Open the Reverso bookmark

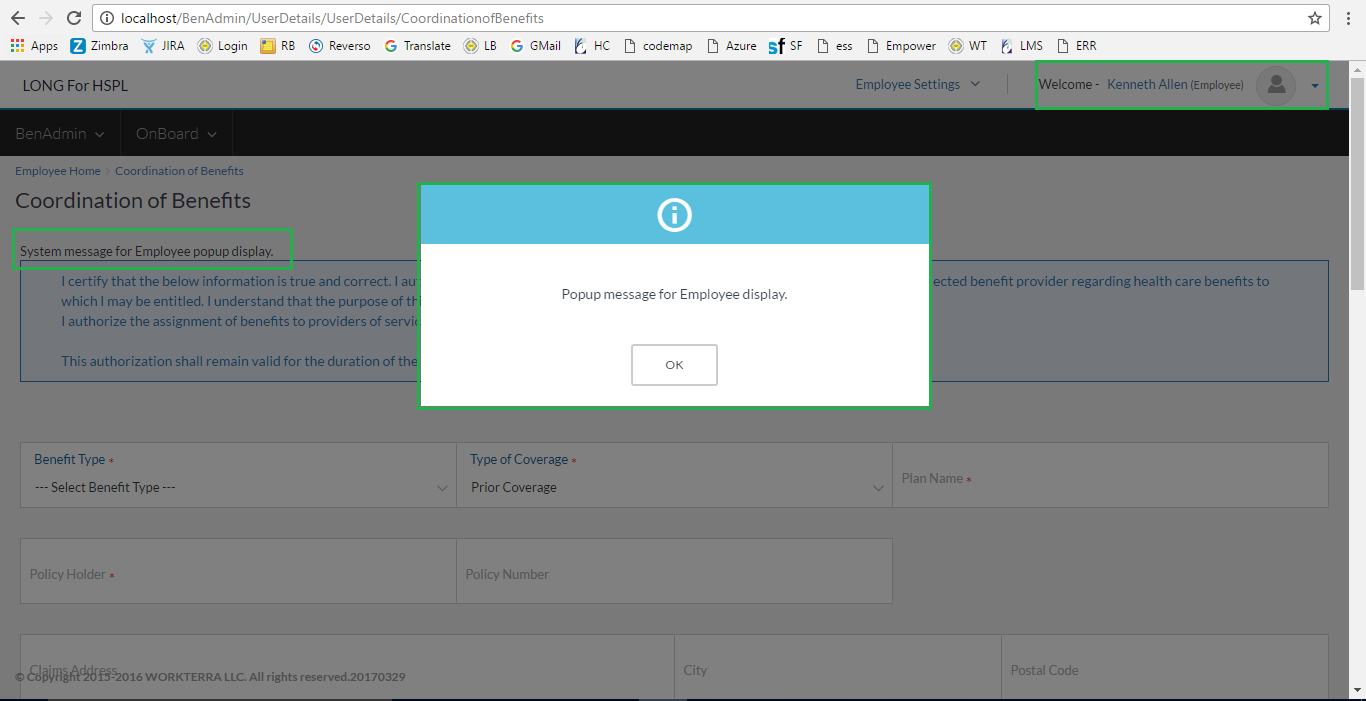[x=339, y=46]
